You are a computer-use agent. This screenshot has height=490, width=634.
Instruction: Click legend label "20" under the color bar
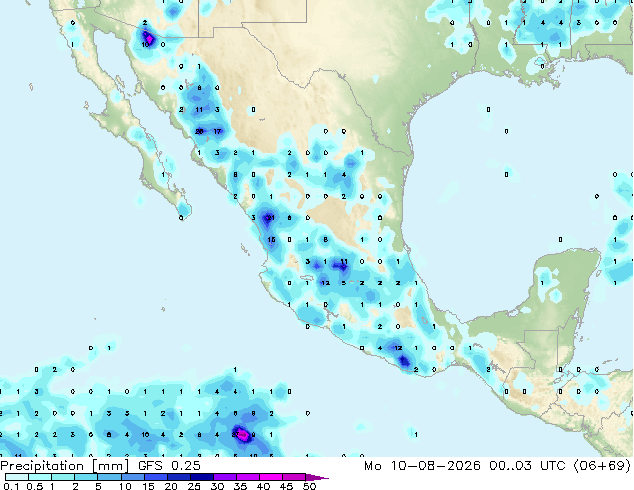click(171, 486)
